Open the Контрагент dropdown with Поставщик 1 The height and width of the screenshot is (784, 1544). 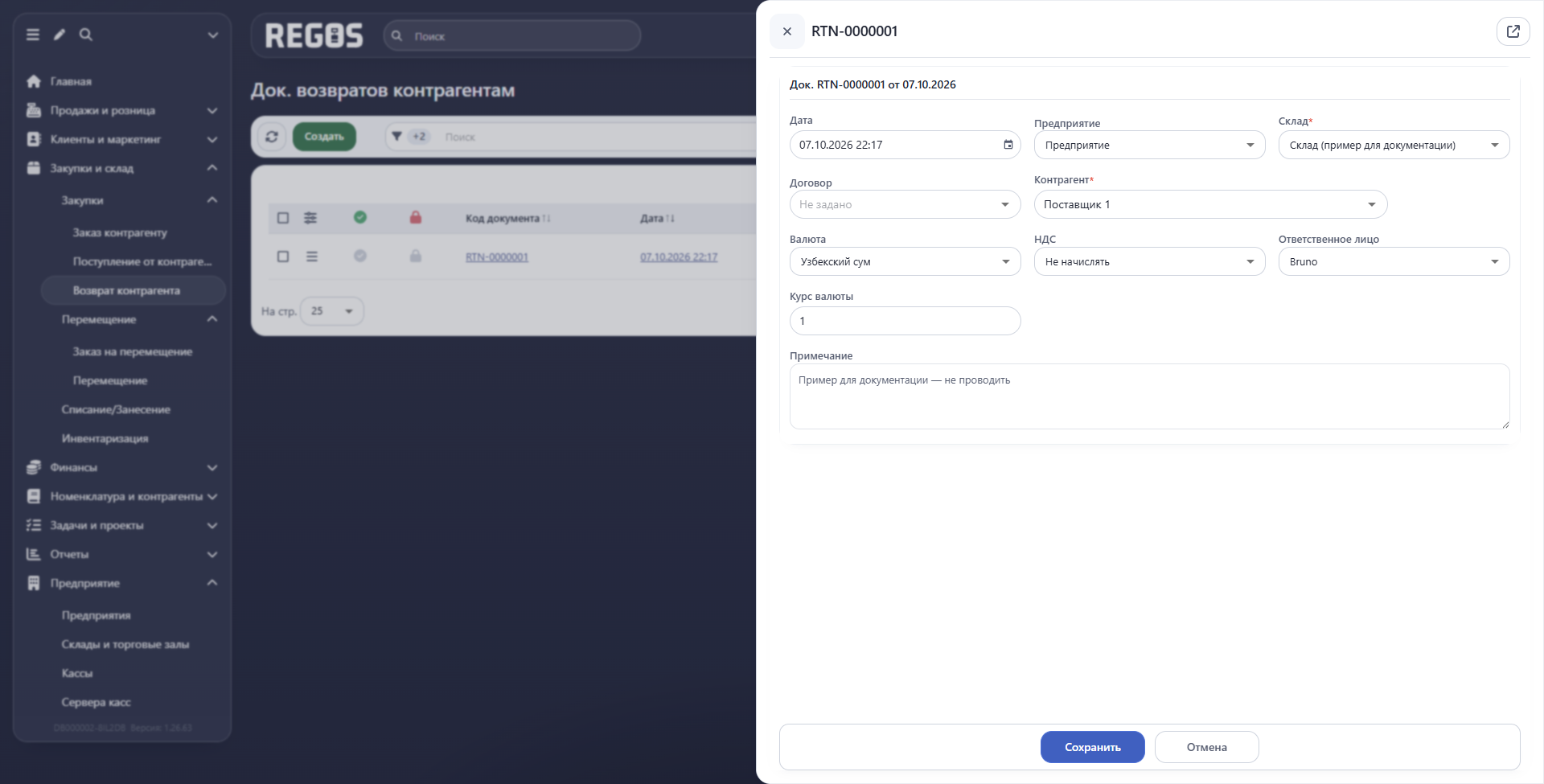click(1210, 204)
